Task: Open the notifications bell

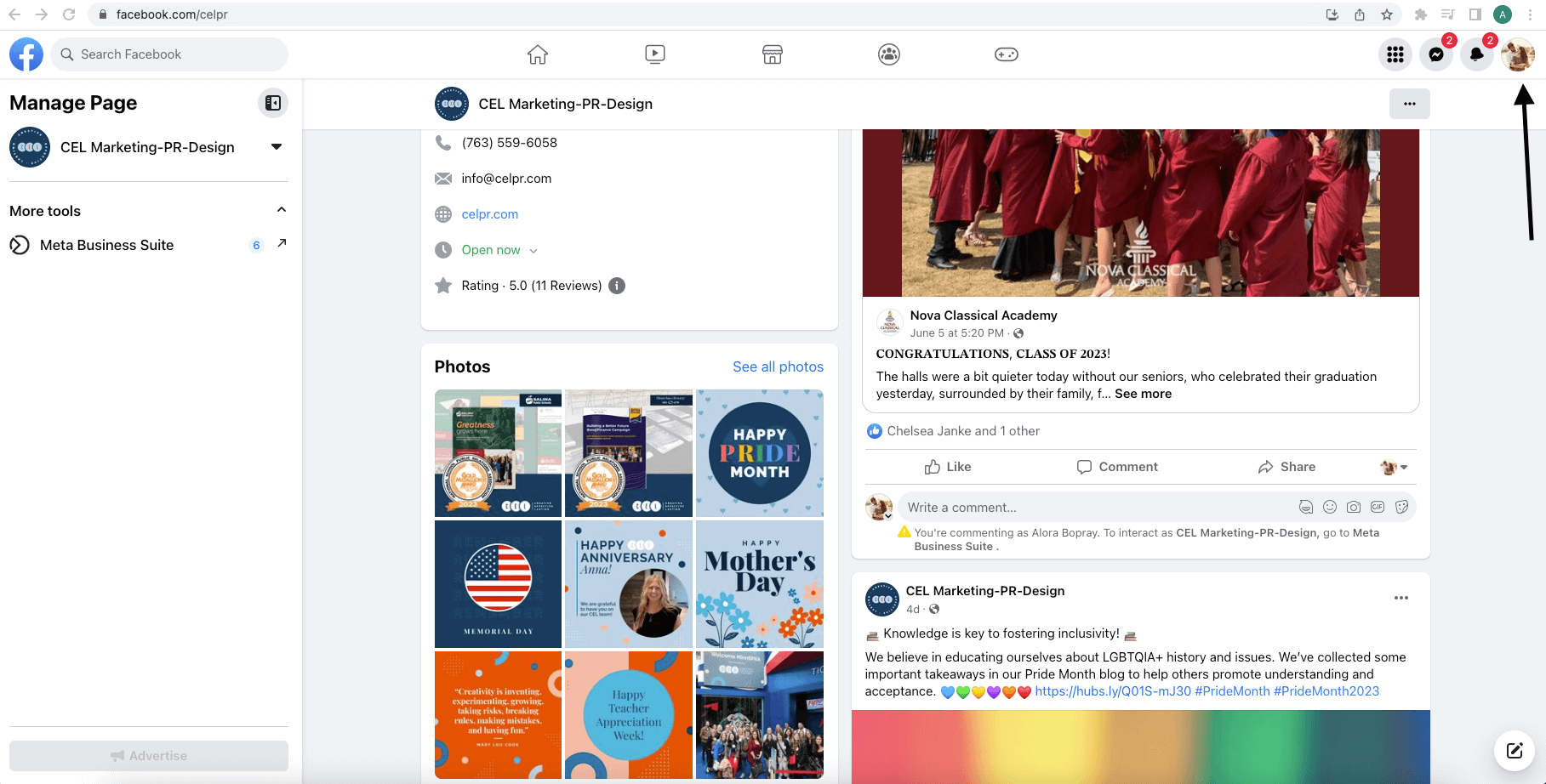Action: point(1477,54)
